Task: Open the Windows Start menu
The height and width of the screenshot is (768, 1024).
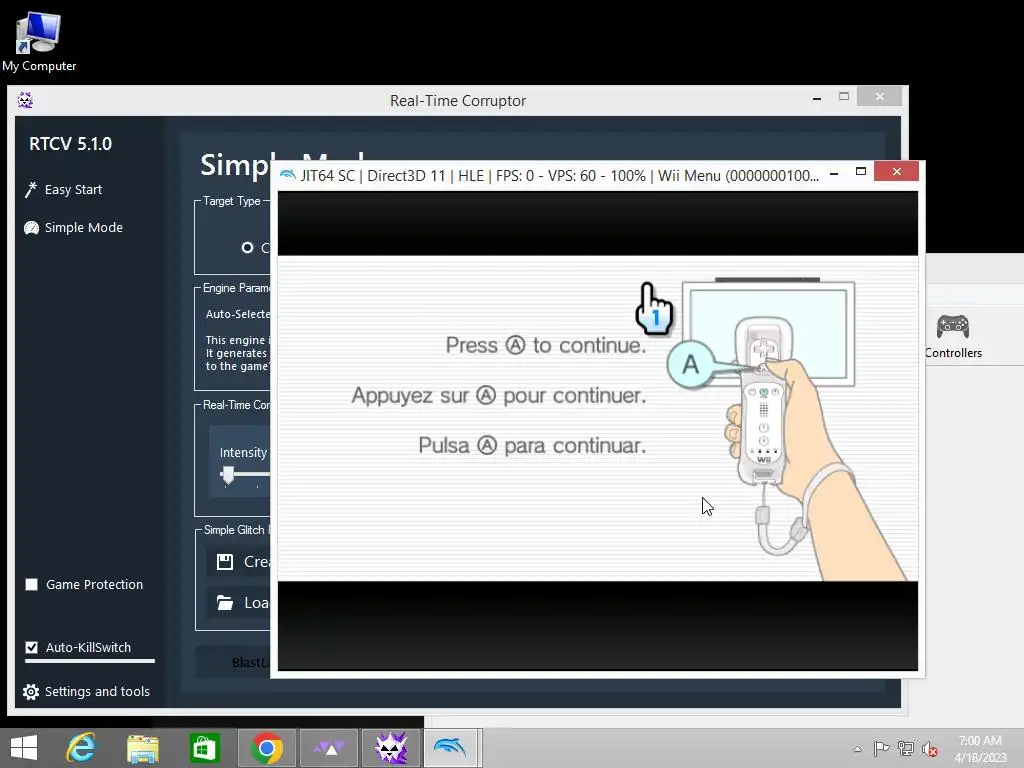Action: point(24,748)
